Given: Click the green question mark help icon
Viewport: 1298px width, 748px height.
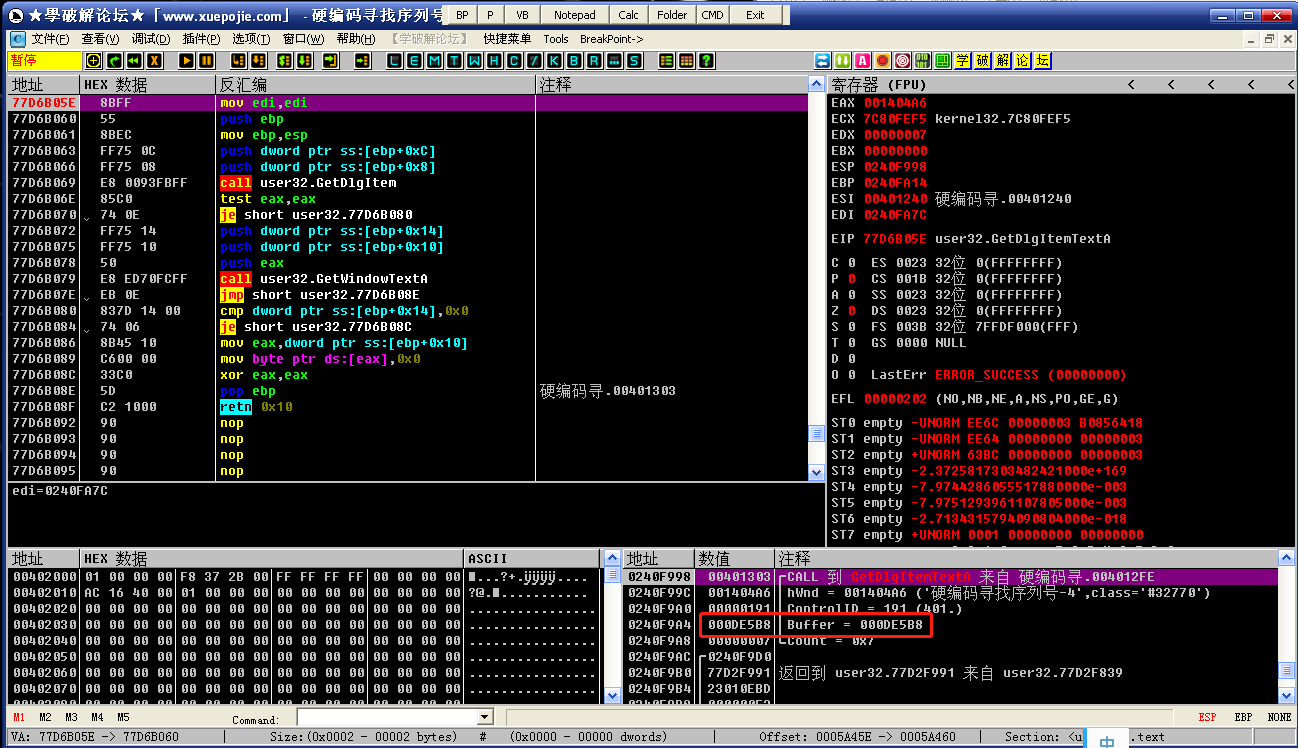Looking at the screenshot, I should pyautogui.click(x=705, y=61).
